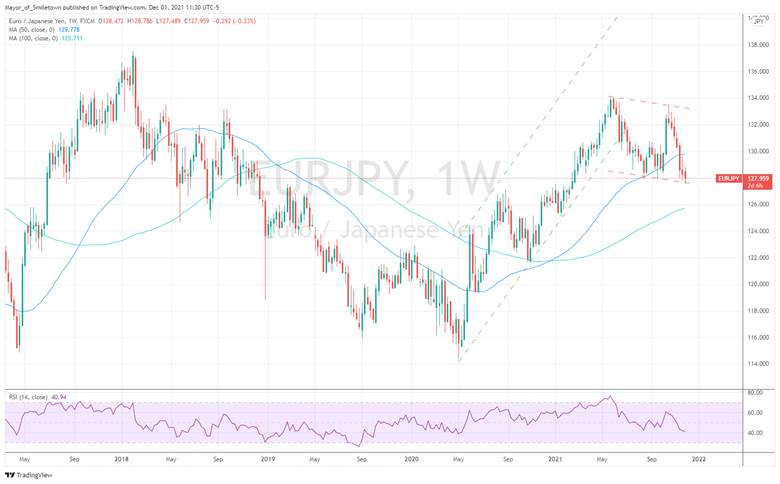Select the 116.000 price axis label
Viewport: 780px width, 484px height.
(x=758, y=337)
